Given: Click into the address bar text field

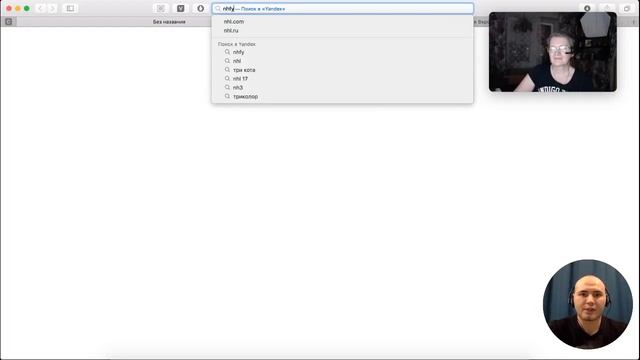Looking at the screenshot, I should tap(342, 9).
